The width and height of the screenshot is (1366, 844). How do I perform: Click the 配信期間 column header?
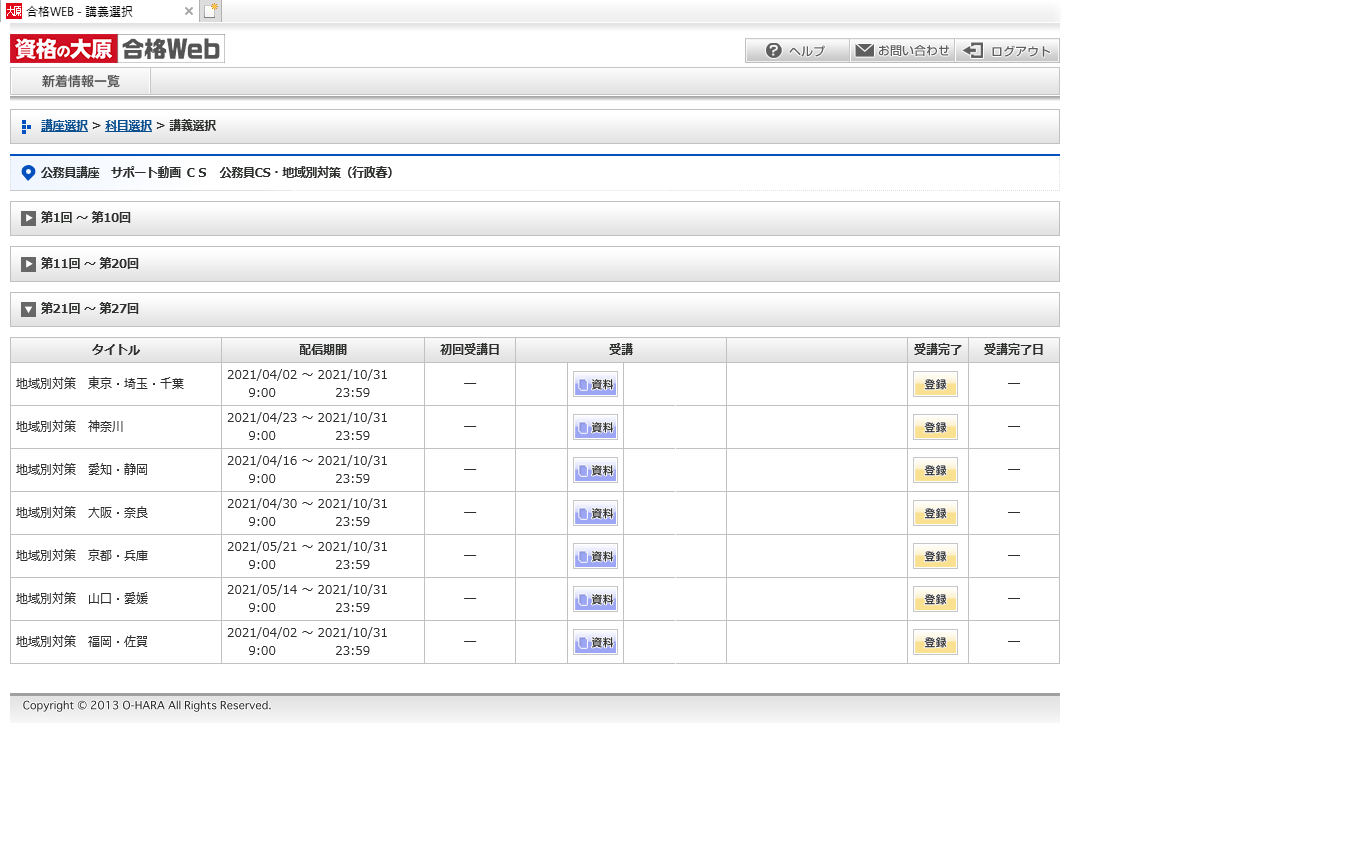tap(323, 350)
